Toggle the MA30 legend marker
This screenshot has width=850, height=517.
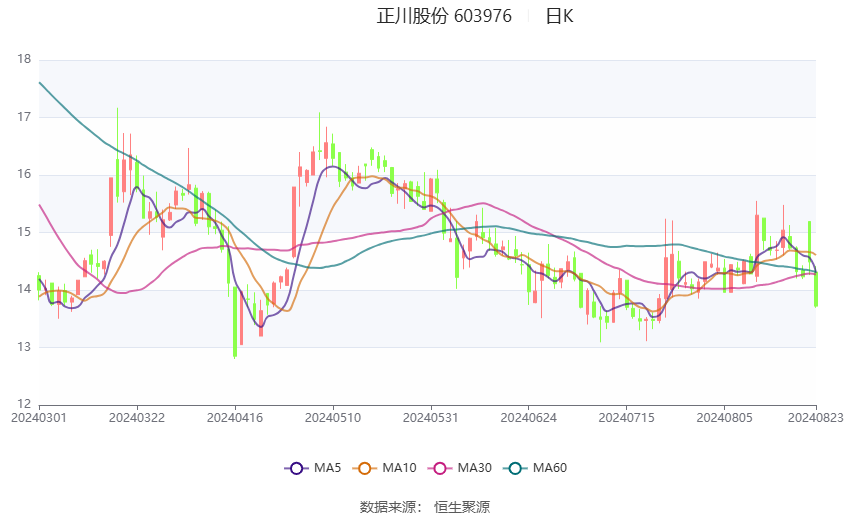440,468
